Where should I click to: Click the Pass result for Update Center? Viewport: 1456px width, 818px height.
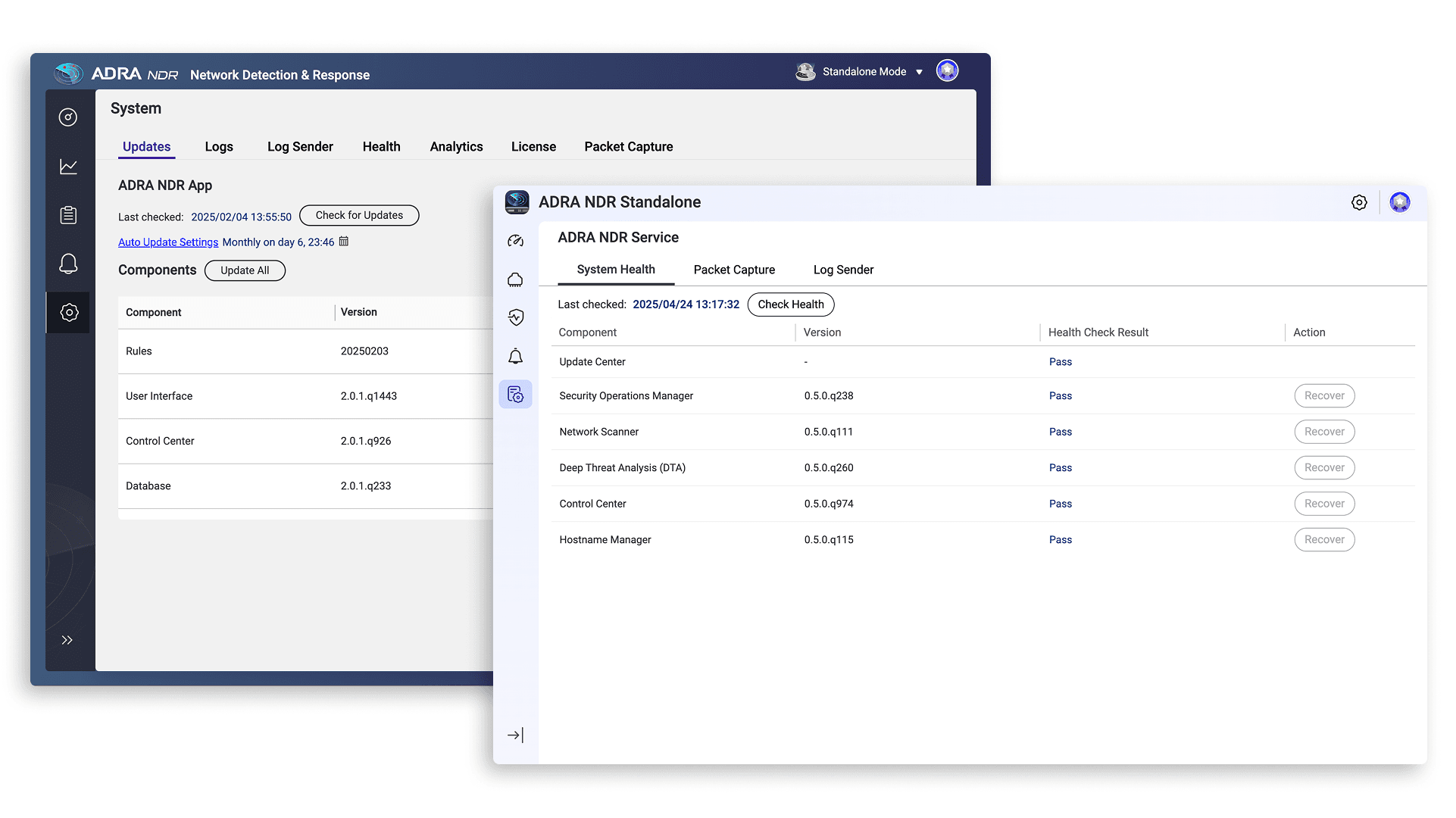point(1061,362)
